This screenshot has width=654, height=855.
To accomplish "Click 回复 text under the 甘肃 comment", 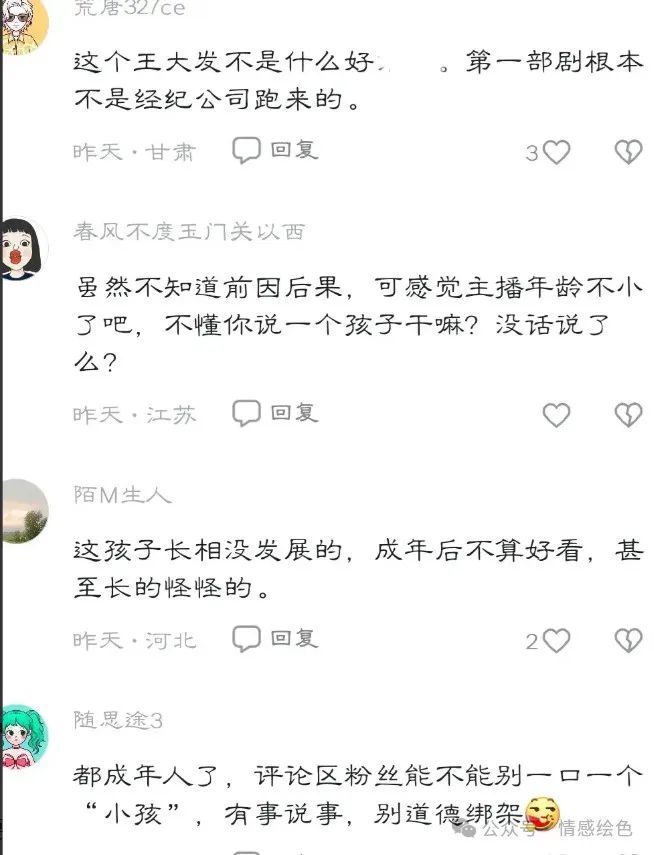I will coord(295,150).
